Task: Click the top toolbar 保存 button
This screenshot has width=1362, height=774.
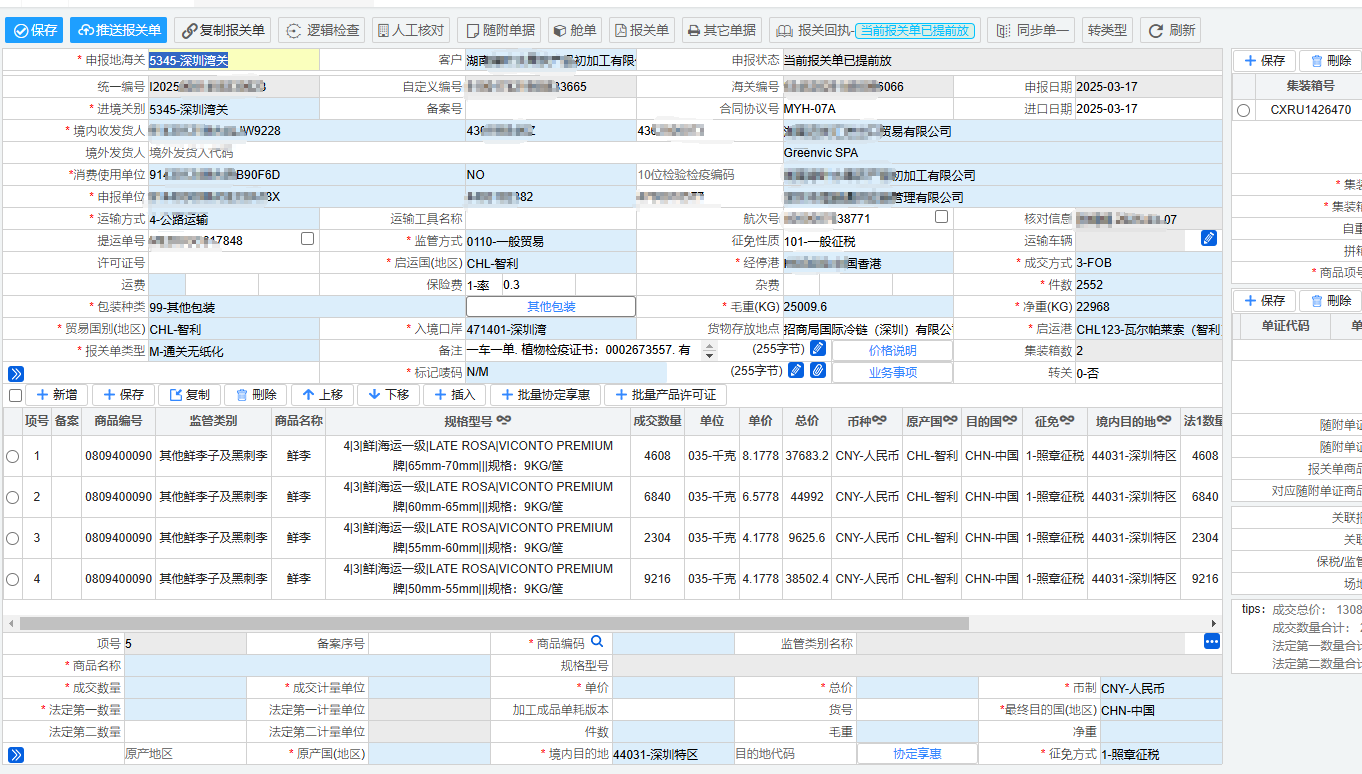Action: click(x=33, y=30)
